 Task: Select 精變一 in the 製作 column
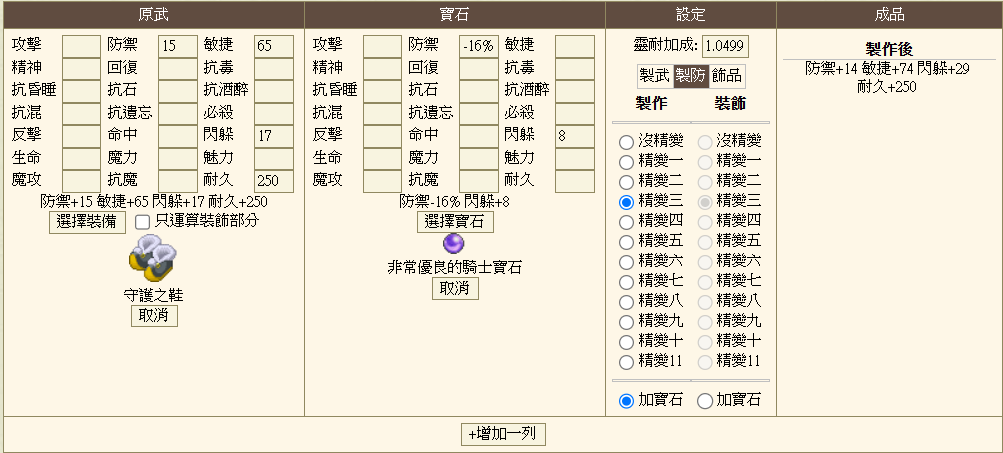point(626,162)
